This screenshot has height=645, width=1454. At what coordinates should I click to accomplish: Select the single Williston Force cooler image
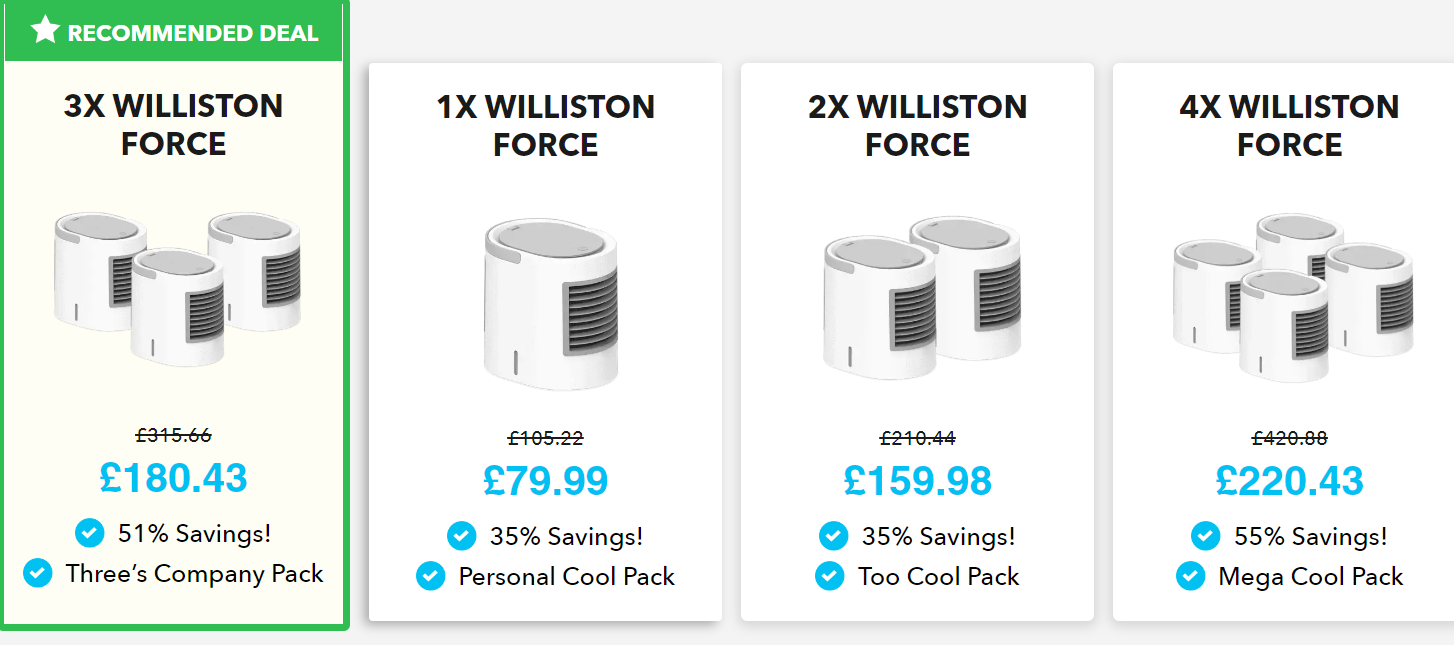(x=547, y=305)
